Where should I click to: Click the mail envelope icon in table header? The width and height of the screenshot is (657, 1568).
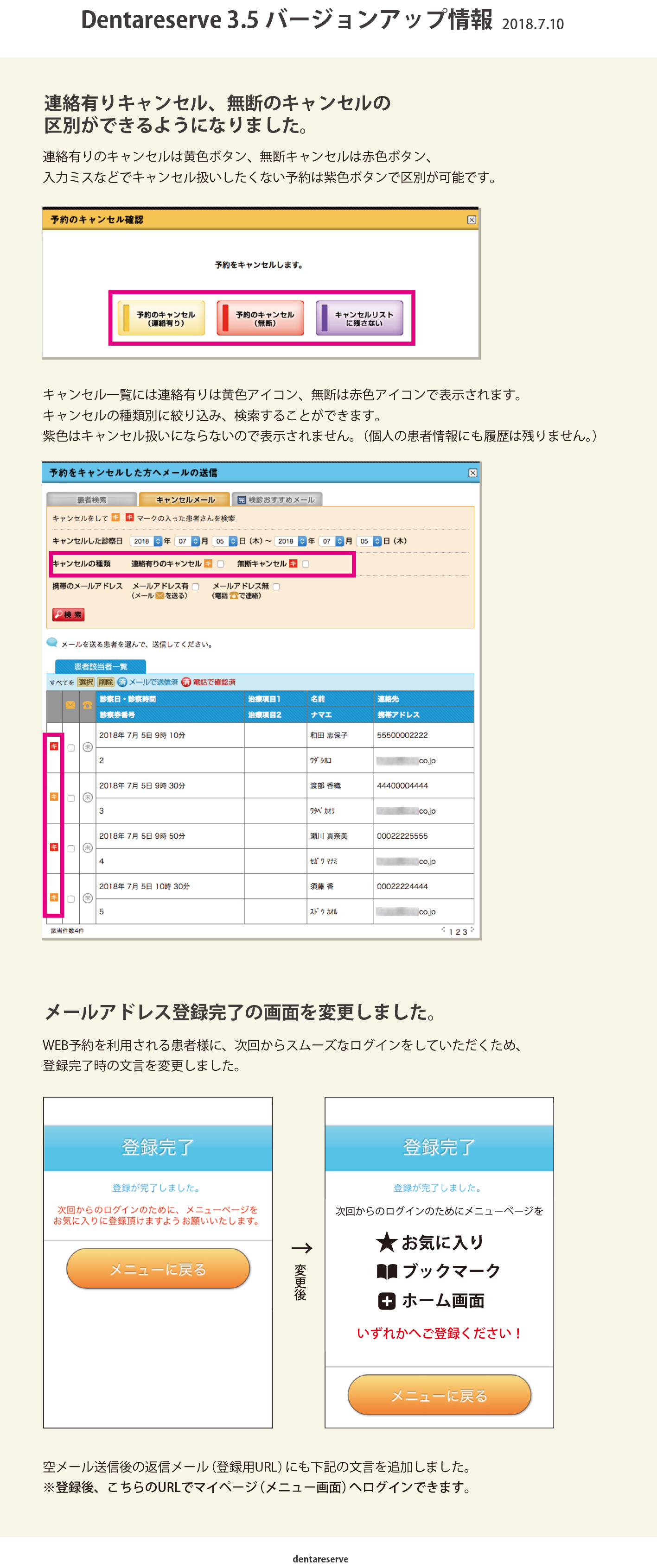point(70,705)
